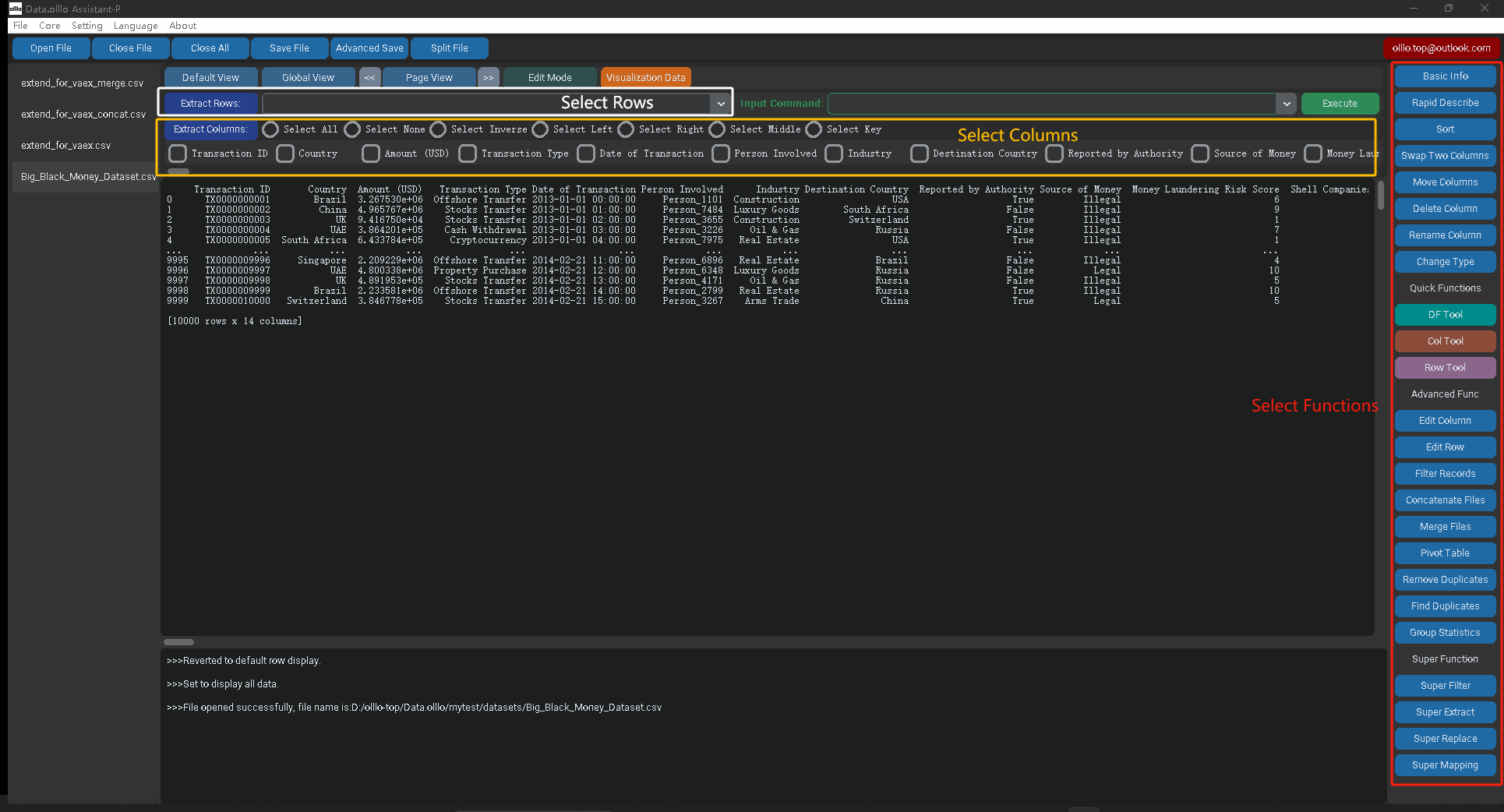1504x812 pixels.
Task: Select the Select None radio option
Action: click(352, 129)
